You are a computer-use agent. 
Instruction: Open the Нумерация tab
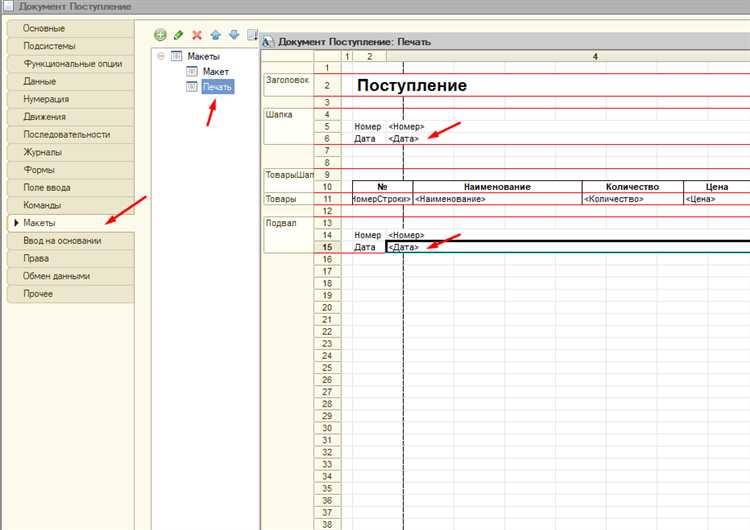[x=71, y=99]
